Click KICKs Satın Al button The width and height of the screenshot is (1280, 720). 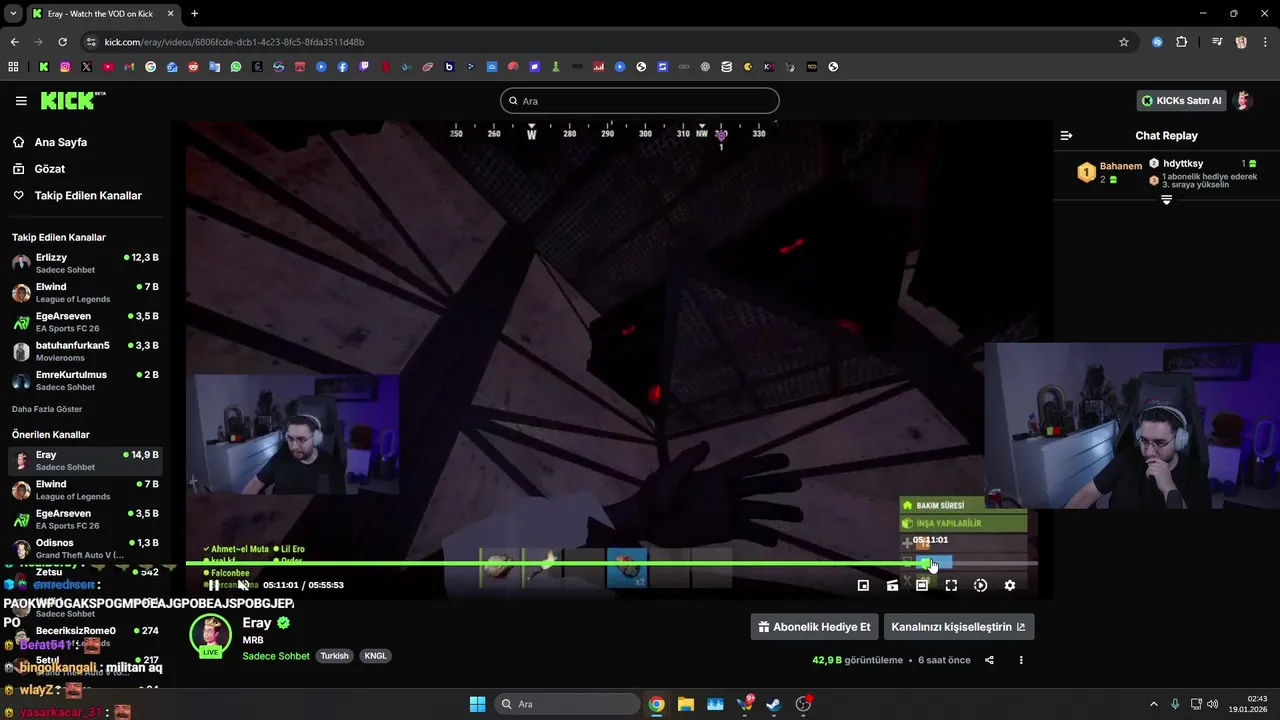pyautogui.click(x=1182, y=101)
